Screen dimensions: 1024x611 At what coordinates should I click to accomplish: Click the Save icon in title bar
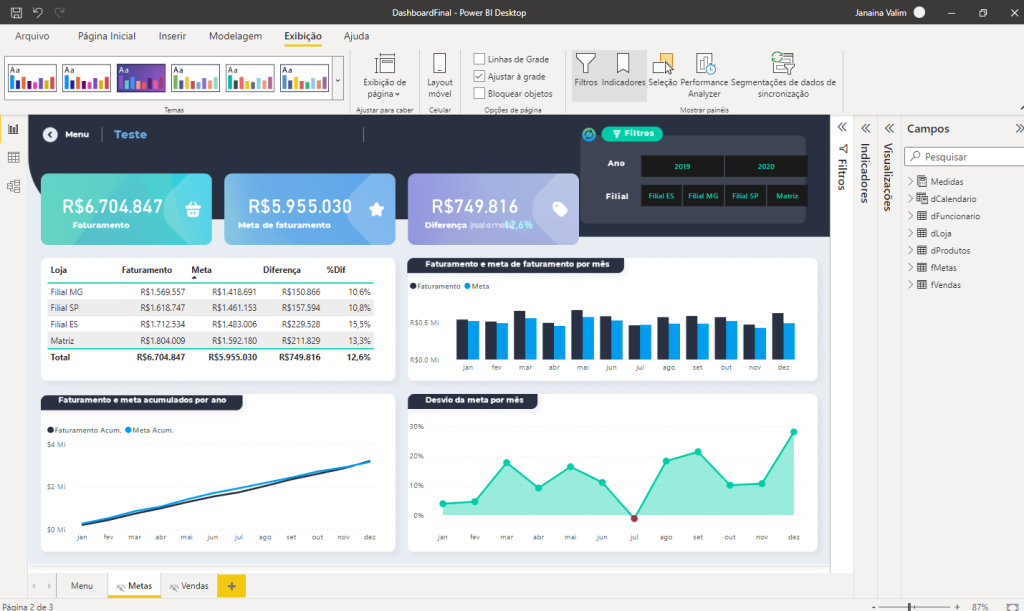[x=16, y=12]
